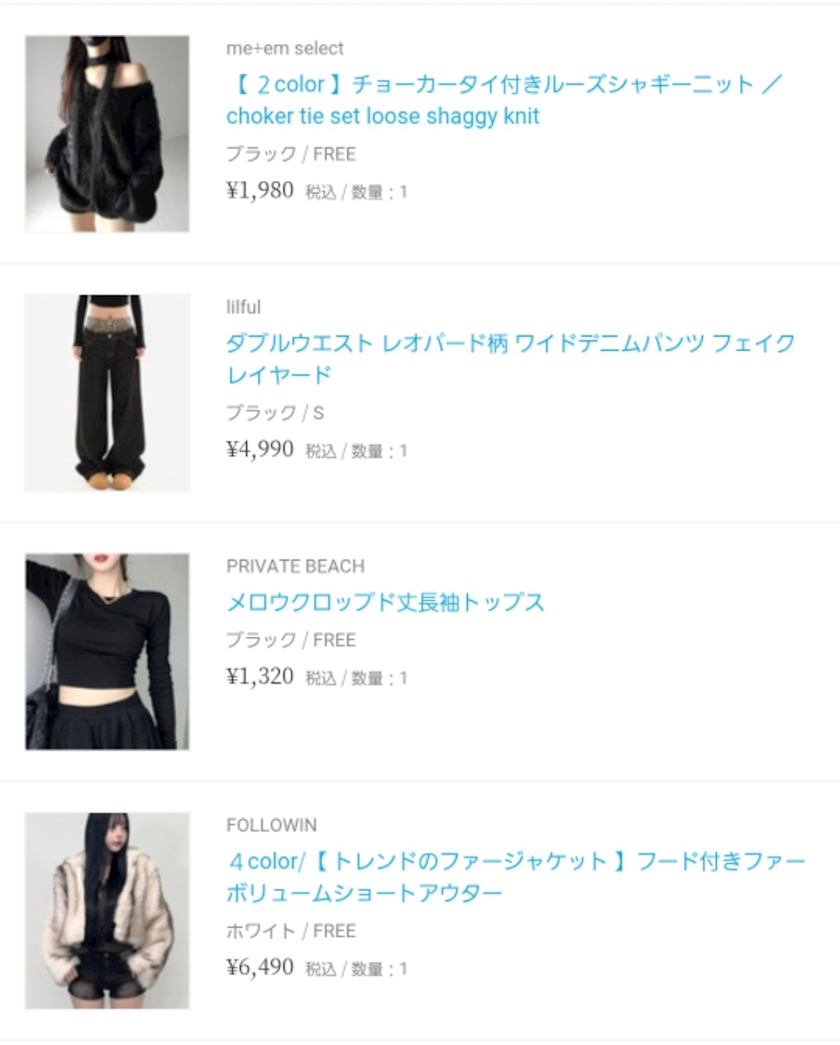Select the ¥4,990 price of denim pants

[260, 449]
